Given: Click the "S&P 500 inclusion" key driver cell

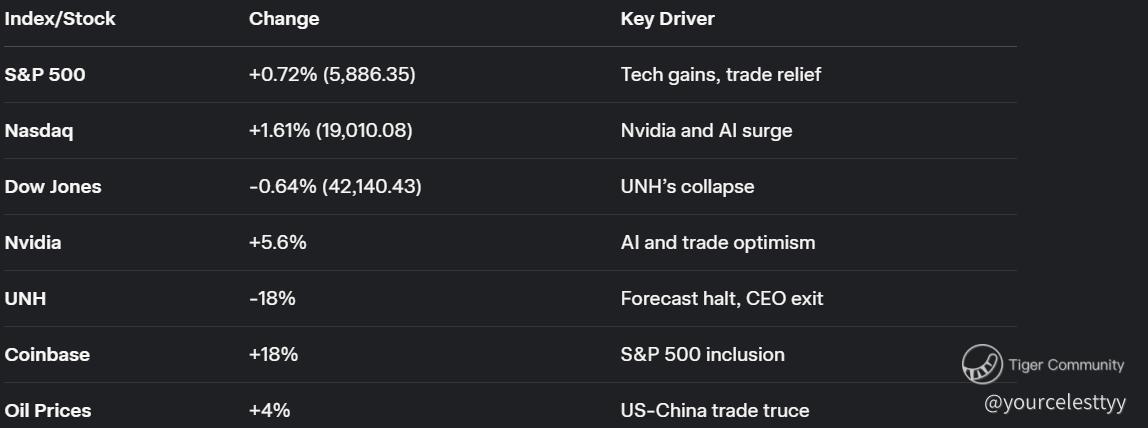Looking at the screenshot, I should point(702,355).
